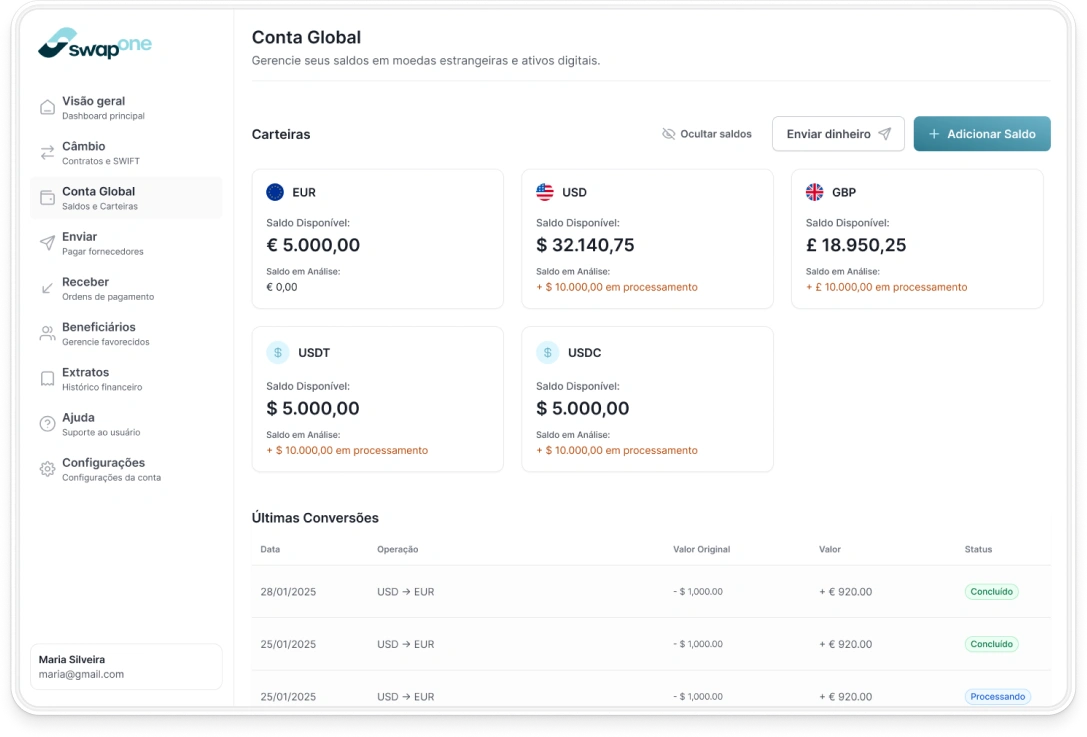
Task: Click the Ajuda question mark icon
Action: (x=47, y=424)
